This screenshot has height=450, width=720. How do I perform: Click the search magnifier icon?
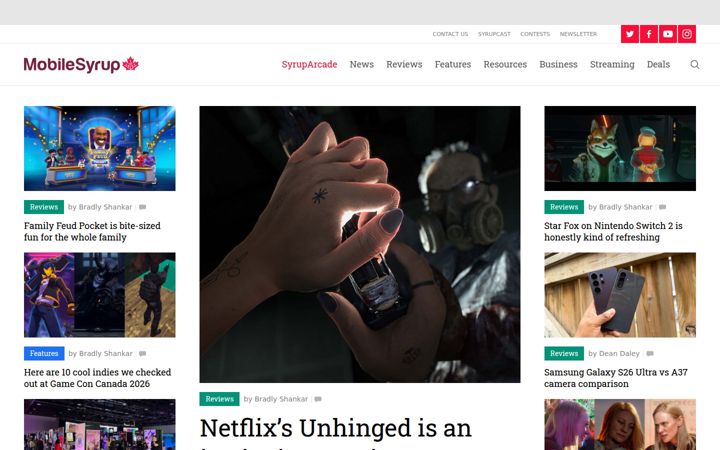click(695, 64)
